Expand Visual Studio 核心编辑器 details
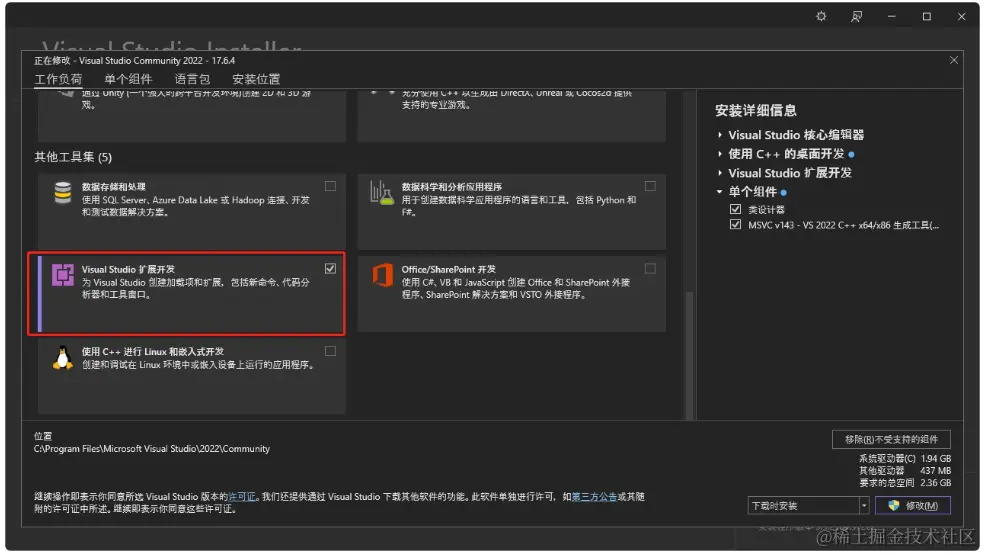Viewport: 984px width, 555px height. click(x=720, y=135)
